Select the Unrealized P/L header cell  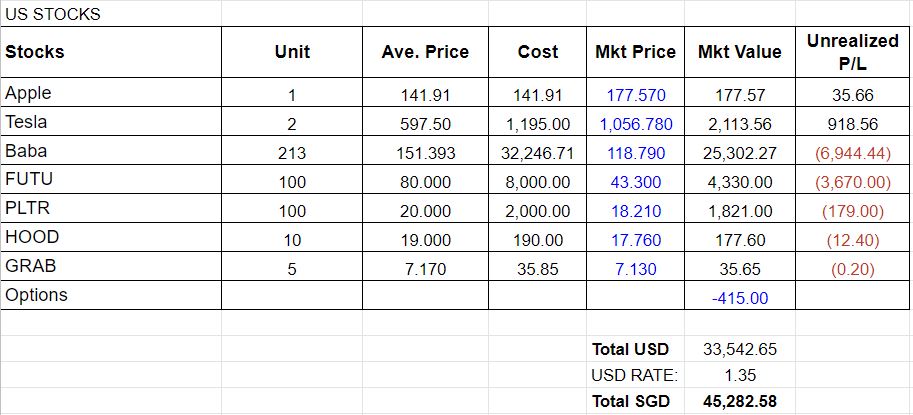(853, 52)
